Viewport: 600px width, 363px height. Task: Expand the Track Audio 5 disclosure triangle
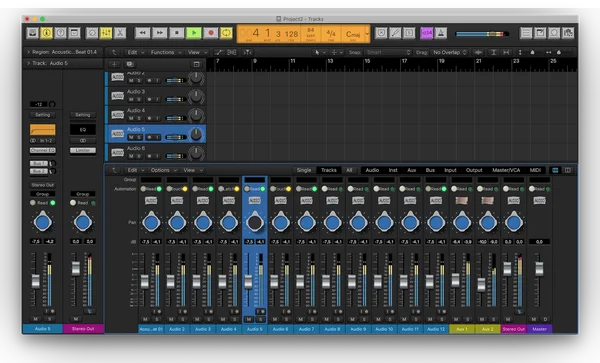pyautogui.click(x=28, y=63)
